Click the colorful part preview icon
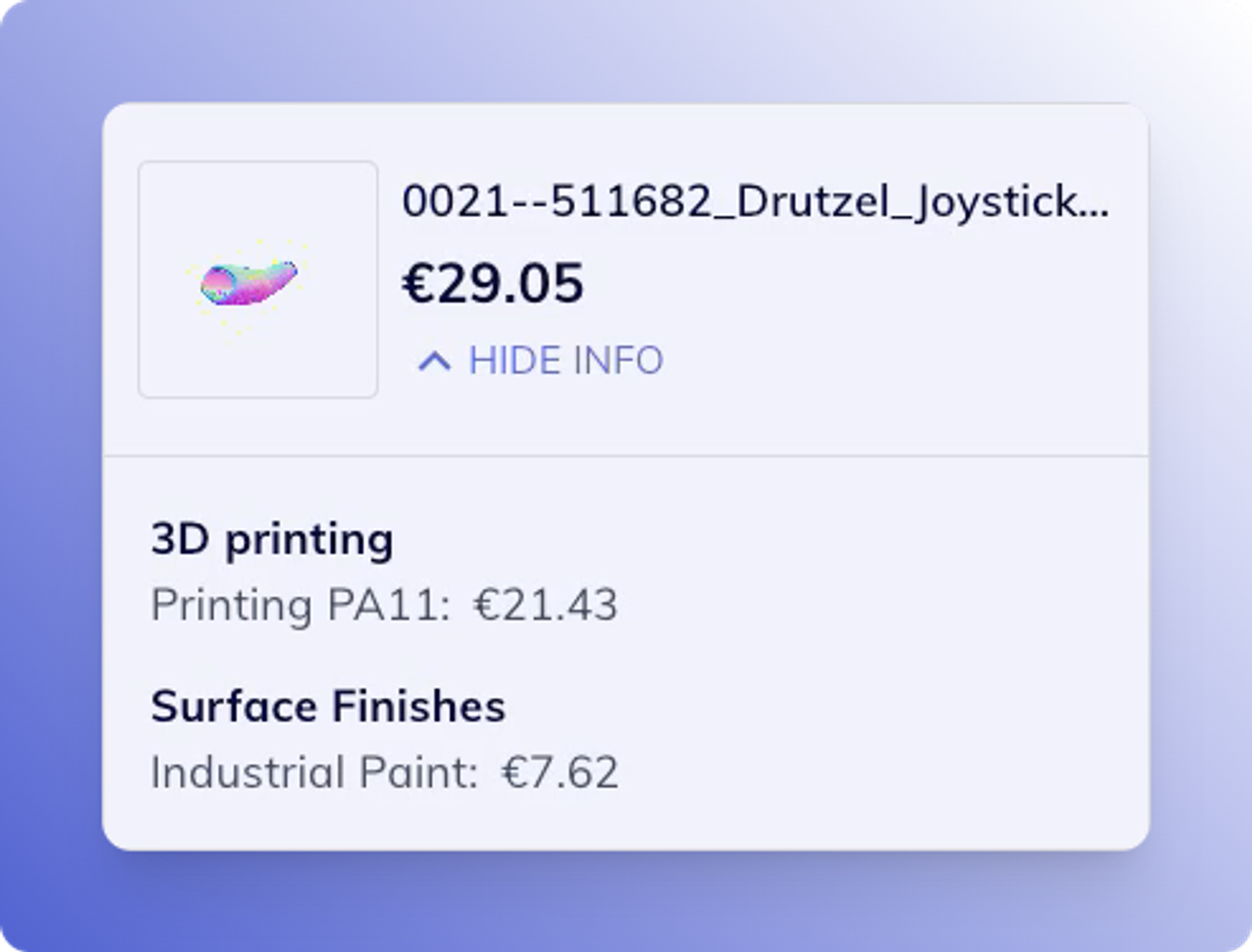 click(x=248, y=283)
